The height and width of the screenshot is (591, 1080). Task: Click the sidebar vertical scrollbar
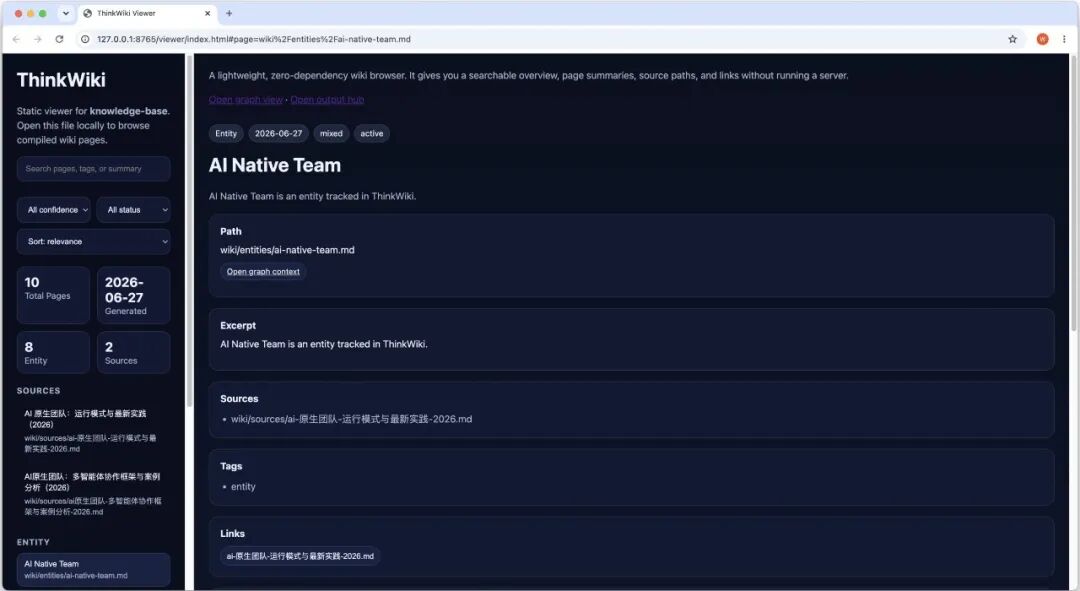(189, 231)
